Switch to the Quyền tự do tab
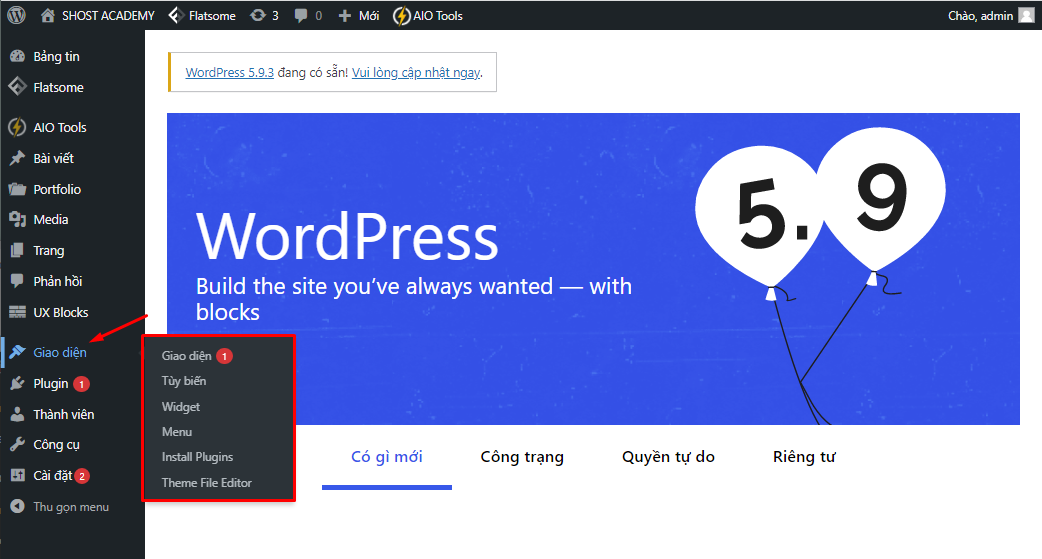This screenshot has height=559, width=1042. coord(668,457)
